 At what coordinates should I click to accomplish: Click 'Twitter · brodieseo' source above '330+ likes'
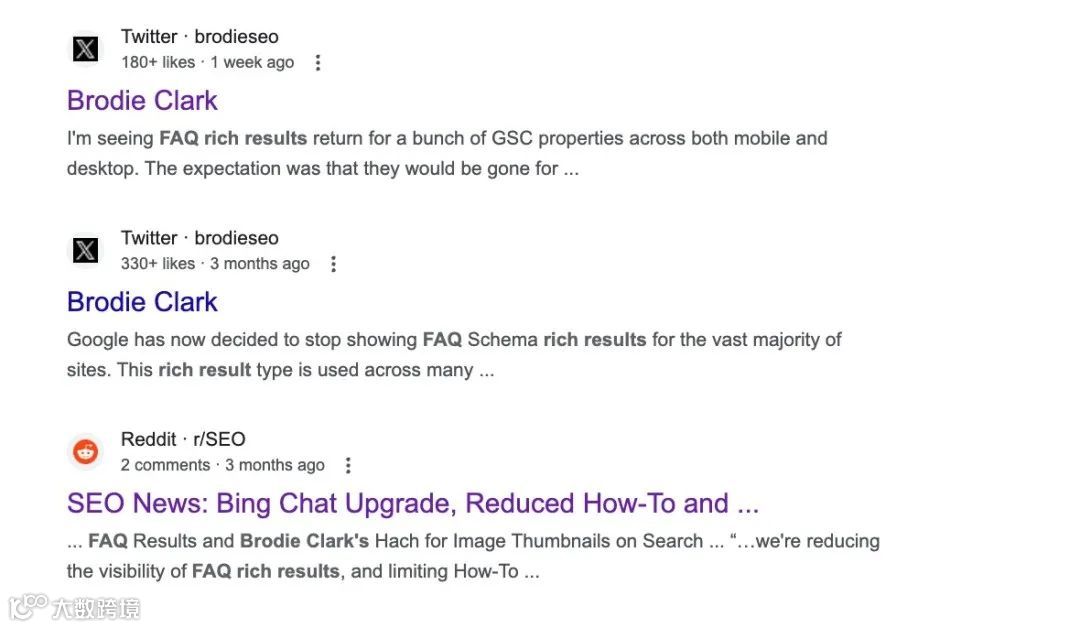click(200, 238)
